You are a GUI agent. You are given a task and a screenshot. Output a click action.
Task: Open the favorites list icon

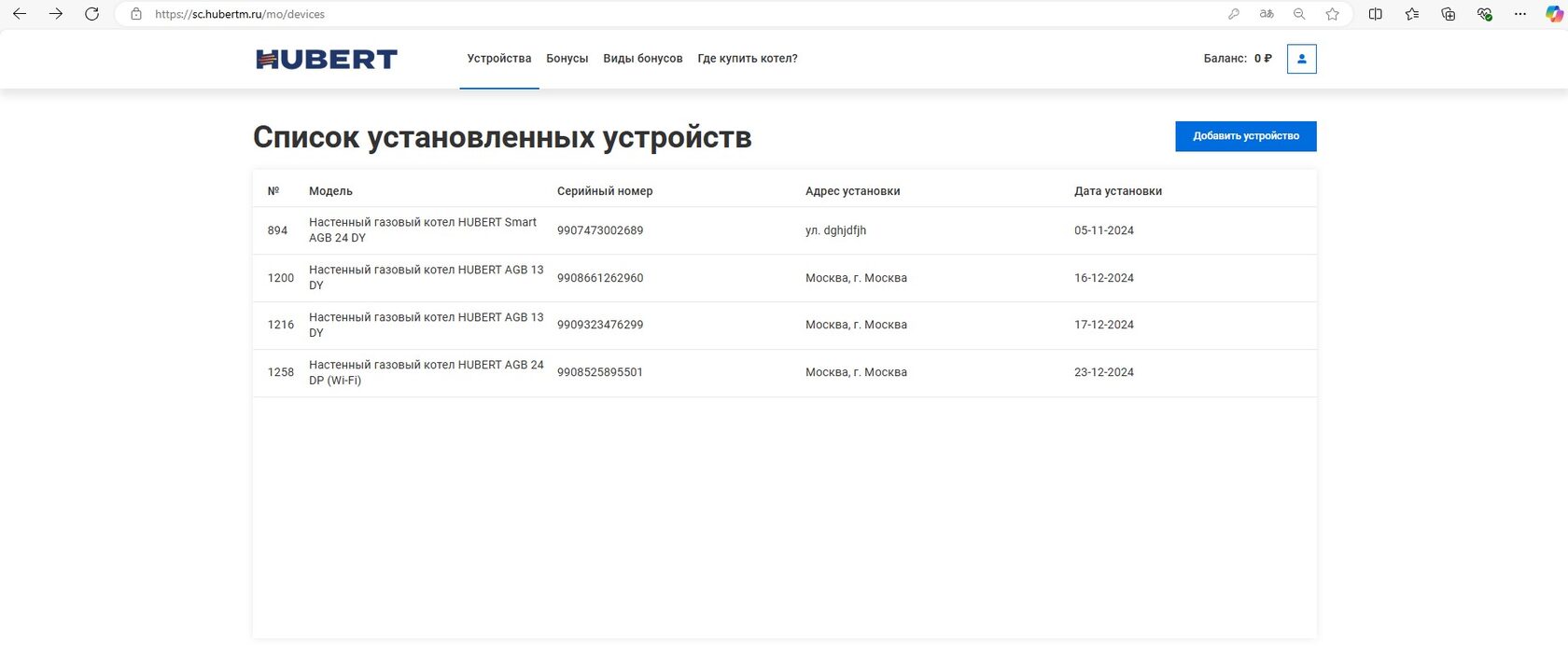1412,14
